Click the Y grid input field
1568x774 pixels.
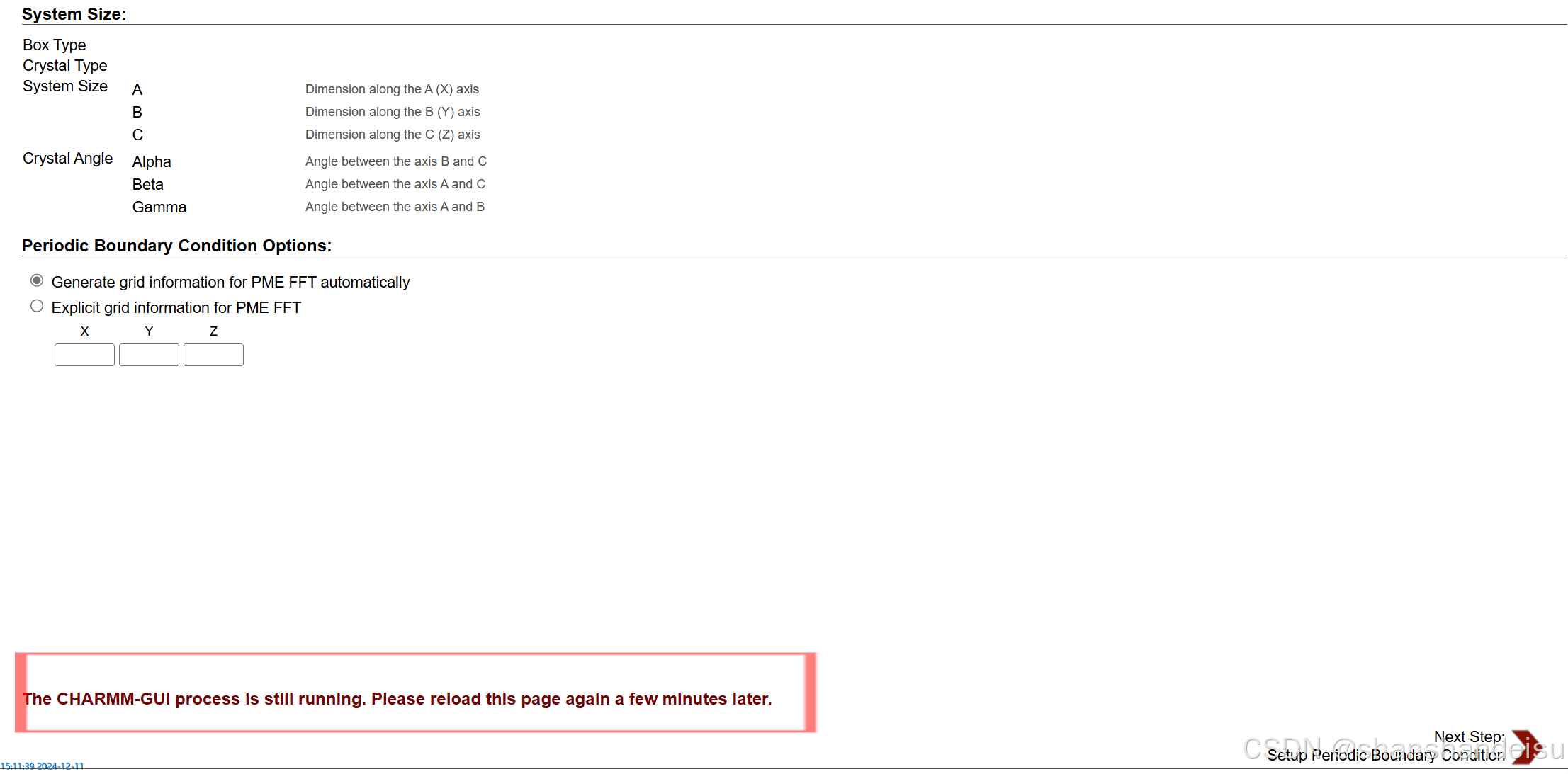click(149, 355)
